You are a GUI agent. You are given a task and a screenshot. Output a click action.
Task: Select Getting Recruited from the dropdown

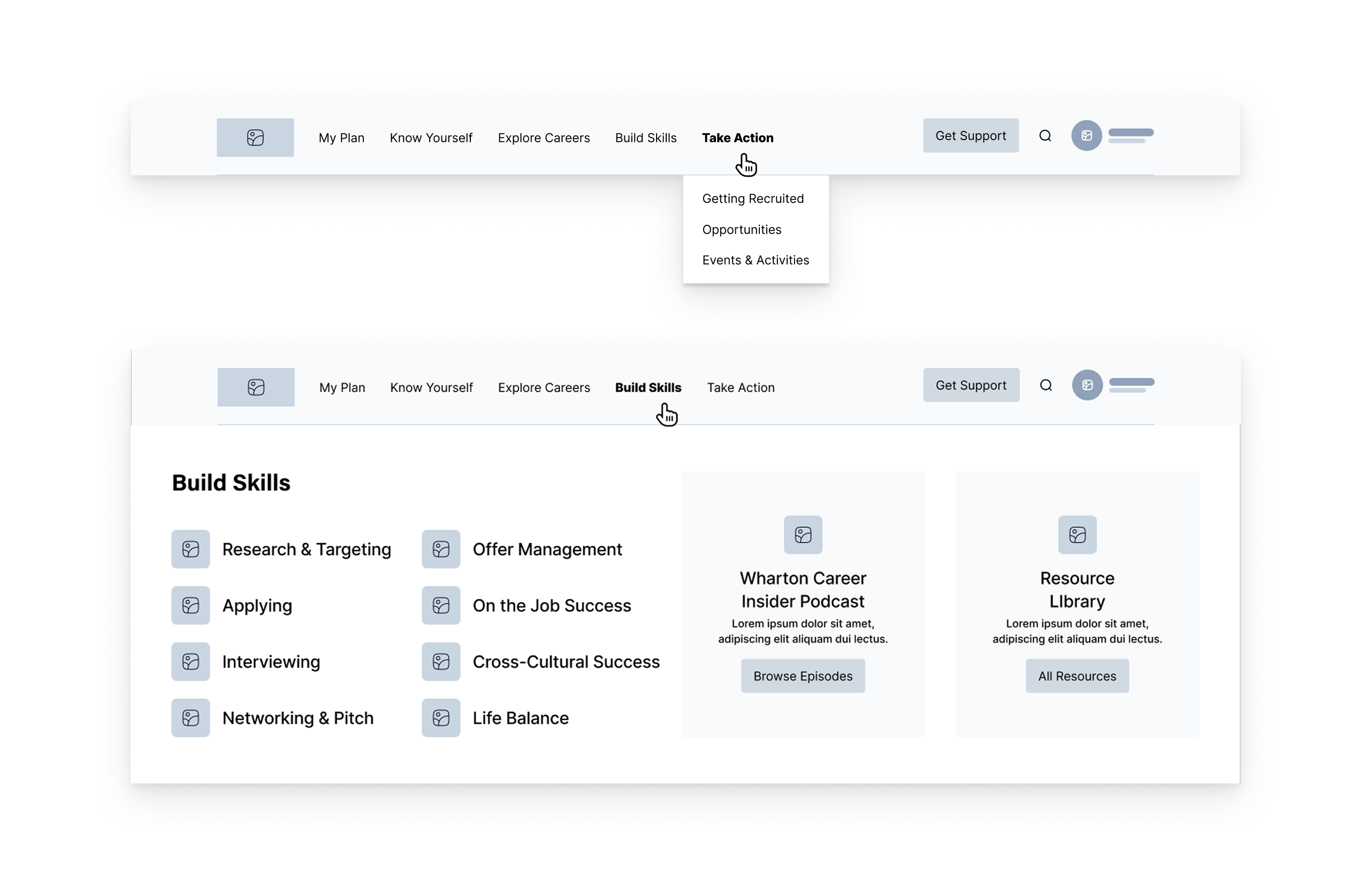tap(753, 199)
